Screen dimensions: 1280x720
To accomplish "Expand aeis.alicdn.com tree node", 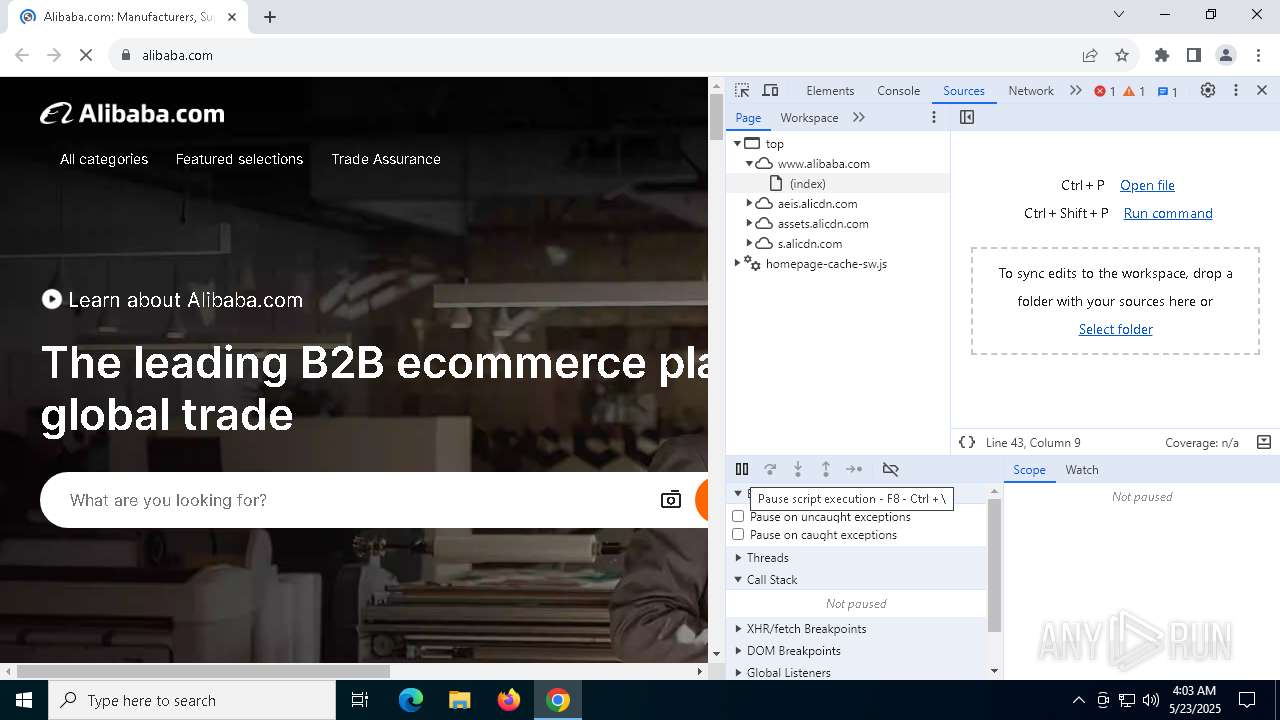I will pos(749,203).
